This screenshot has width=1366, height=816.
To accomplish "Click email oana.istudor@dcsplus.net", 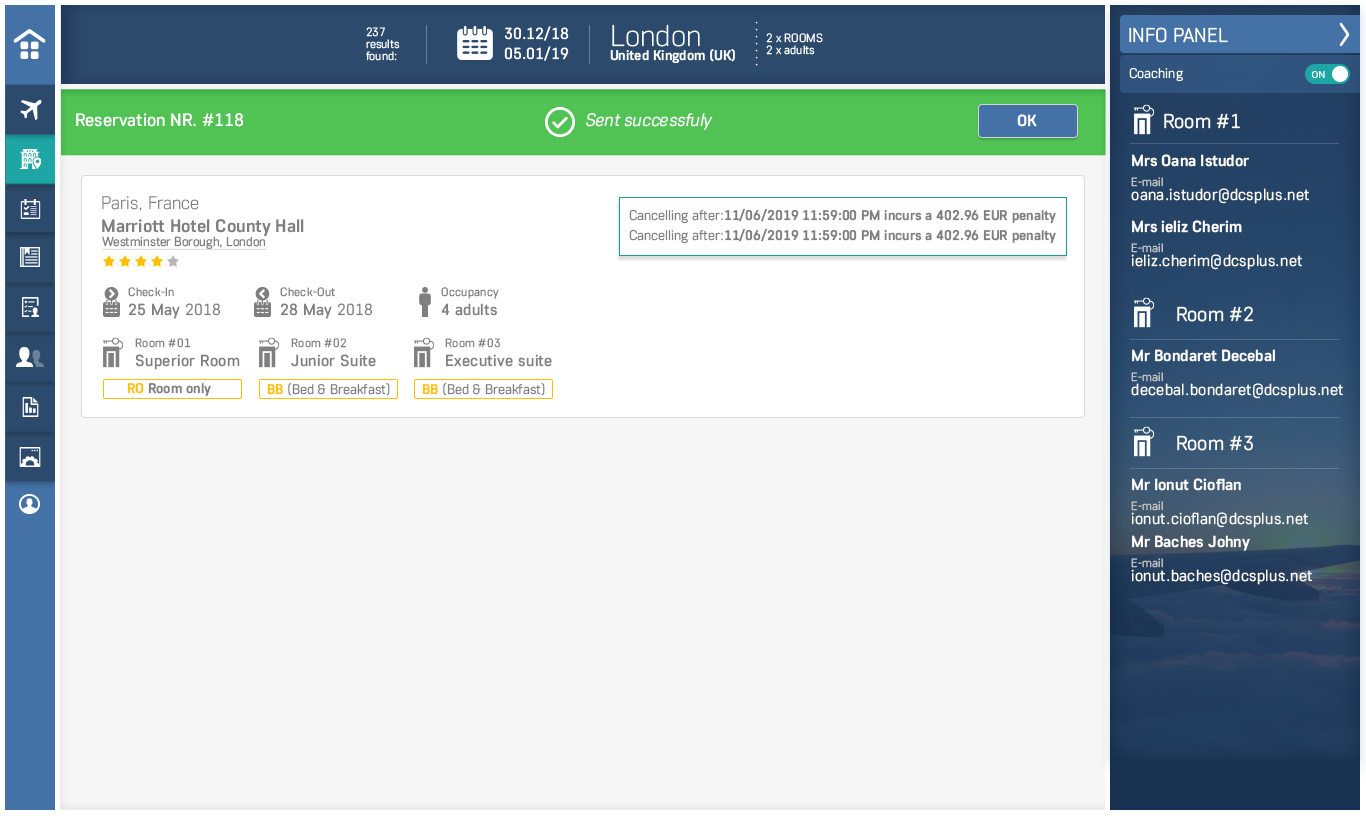I will pos(1220,195).
